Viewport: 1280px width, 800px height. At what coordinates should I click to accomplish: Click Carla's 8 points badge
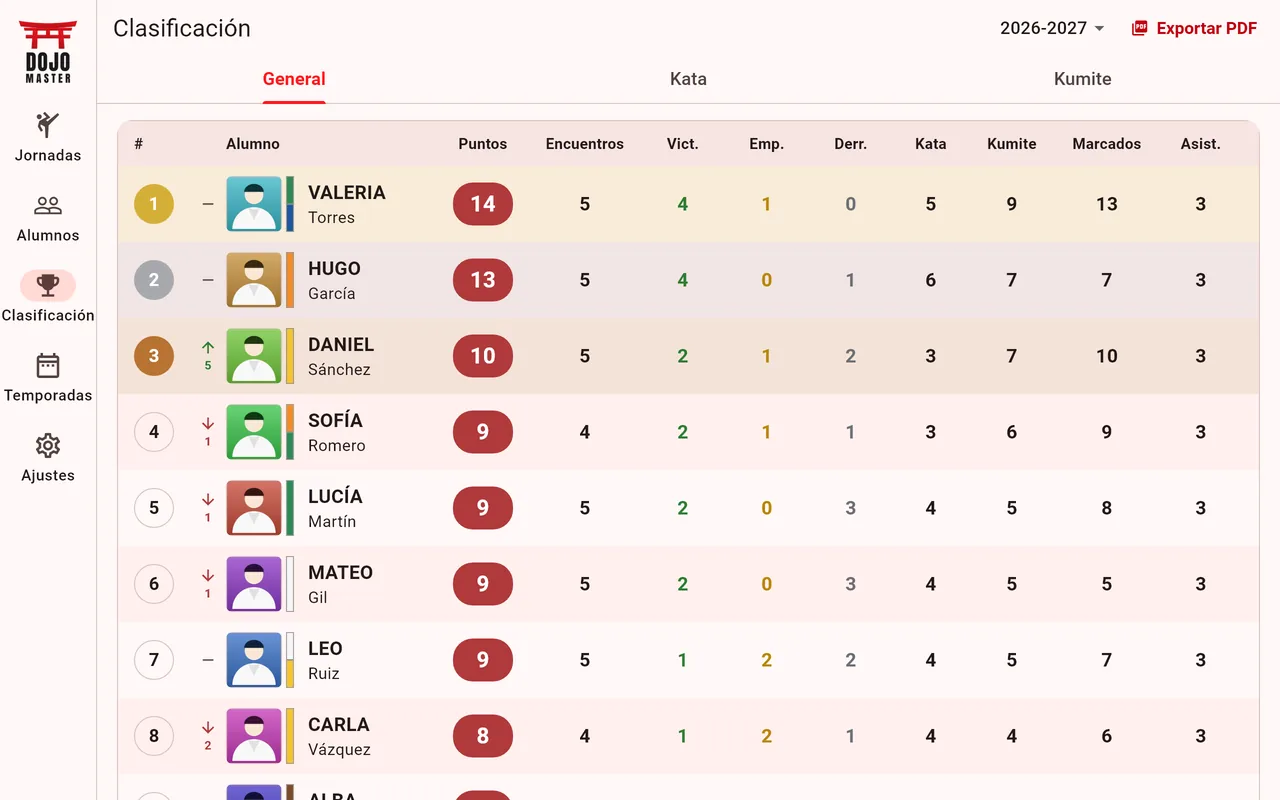point(483,736)
